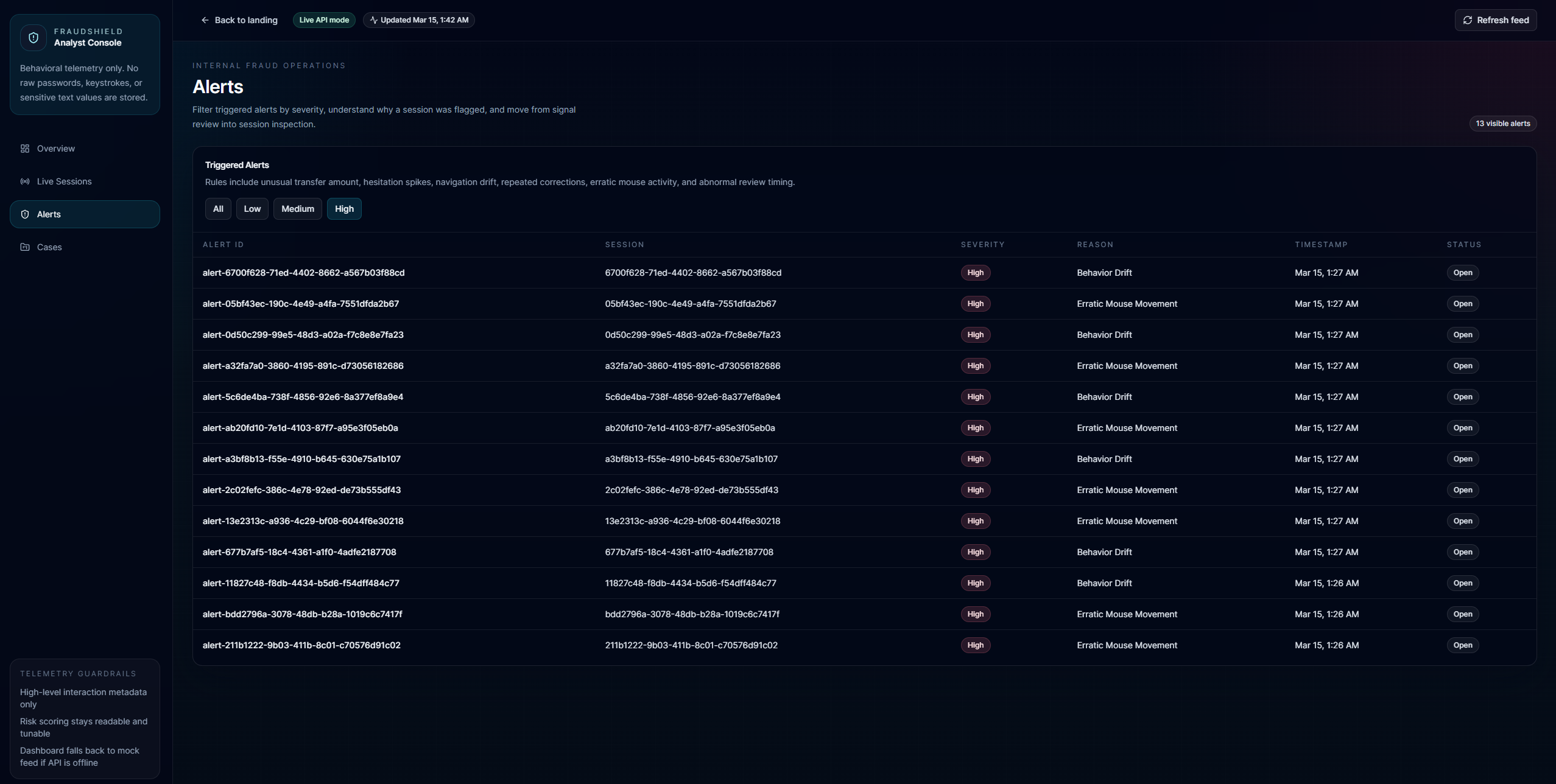Click the Live Sessions broadcast icon
This screenshot has height=784, width=1556.
tap(25, 181)
